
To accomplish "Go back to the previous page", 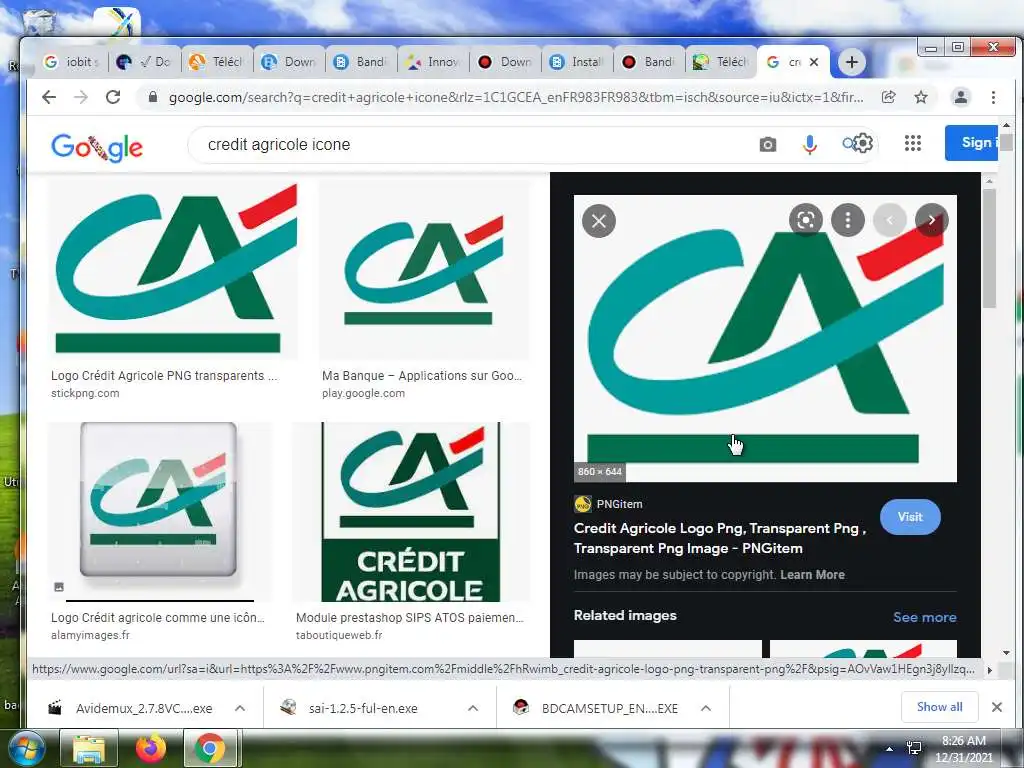I will pyautogui.click(x=49, y=97).
